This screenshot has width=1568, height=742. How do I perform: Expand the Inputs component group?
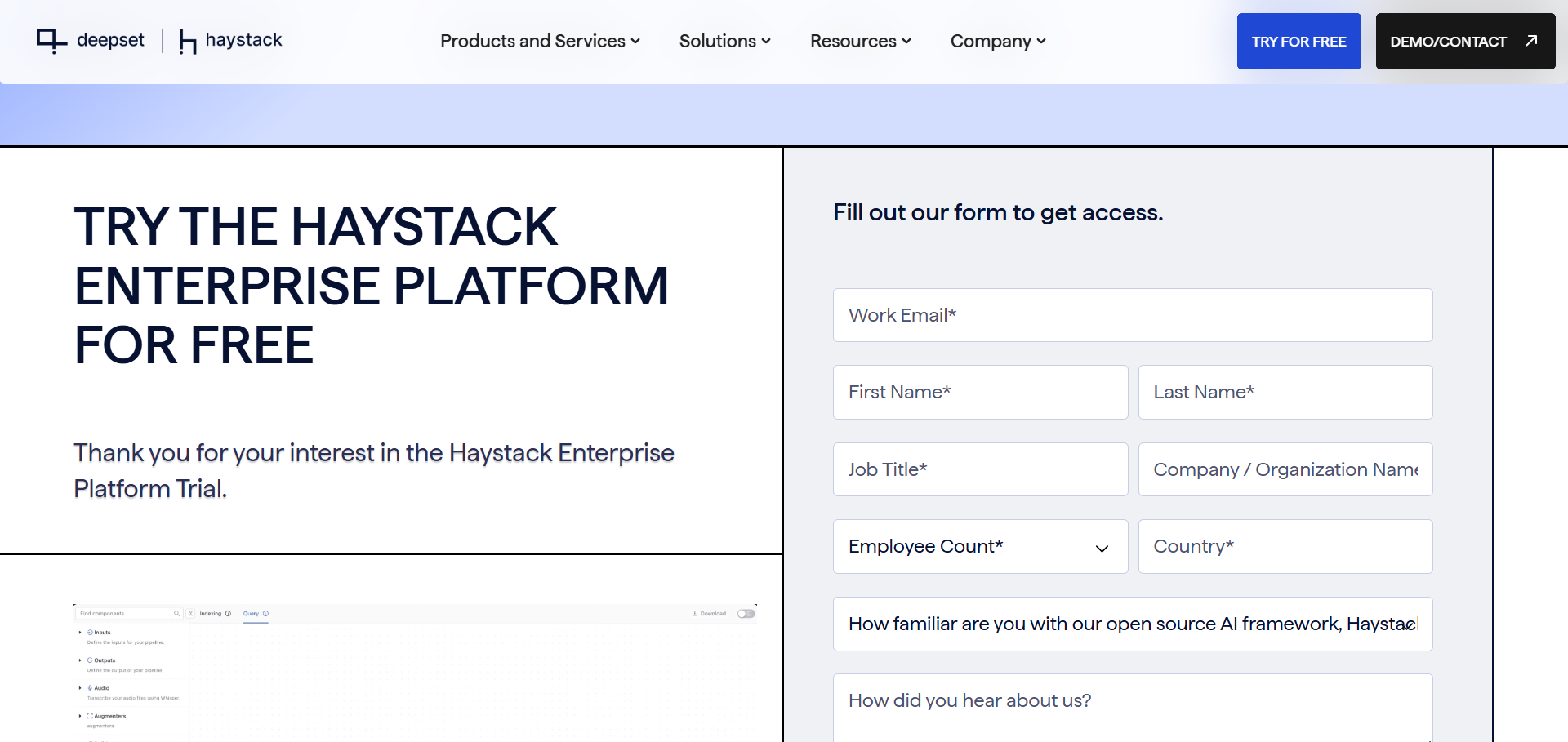click(80, 633)
